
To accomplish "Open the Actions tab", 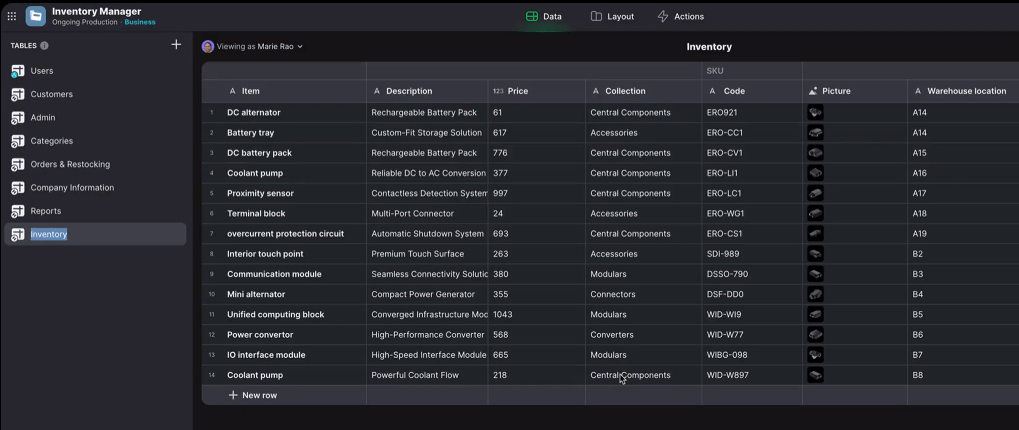I will (x=680, y=16).
